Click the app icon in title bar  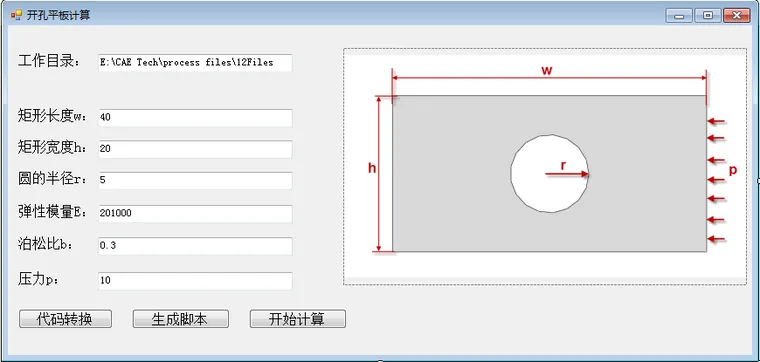point(16,15)
